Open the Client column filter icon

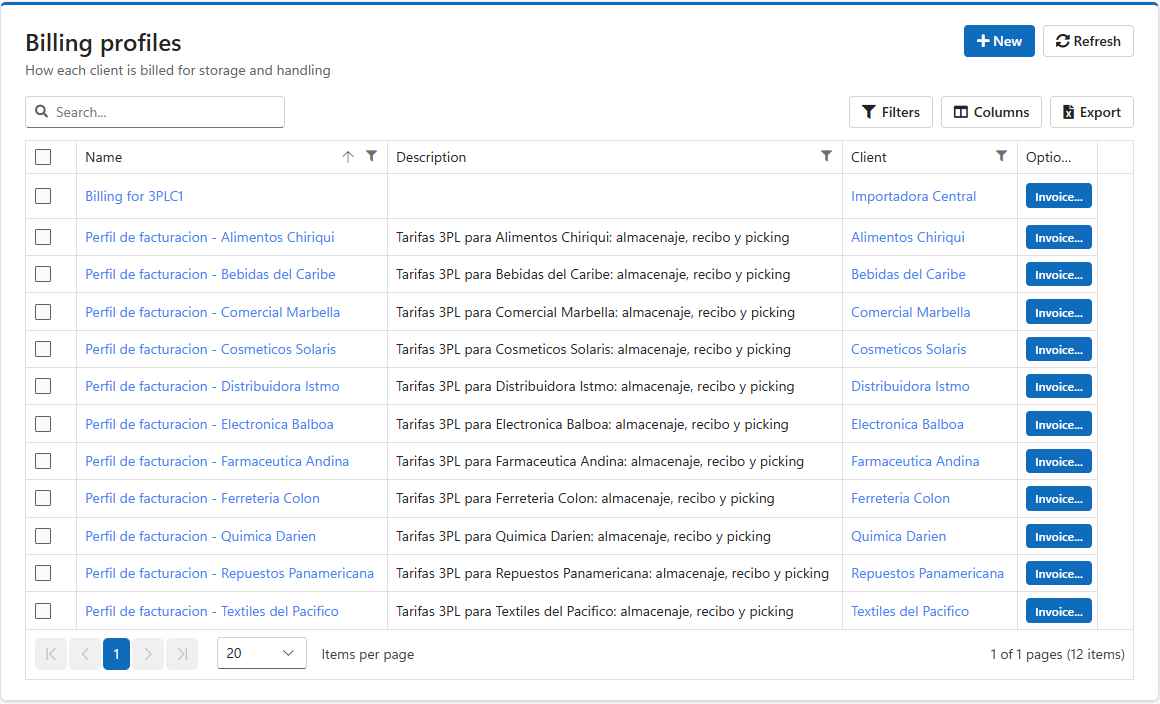[x=1001, y=156]
